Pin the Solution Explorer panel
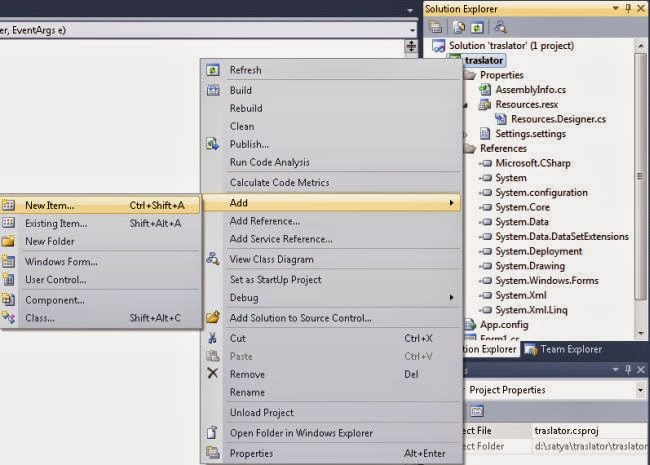 [628, 8]
